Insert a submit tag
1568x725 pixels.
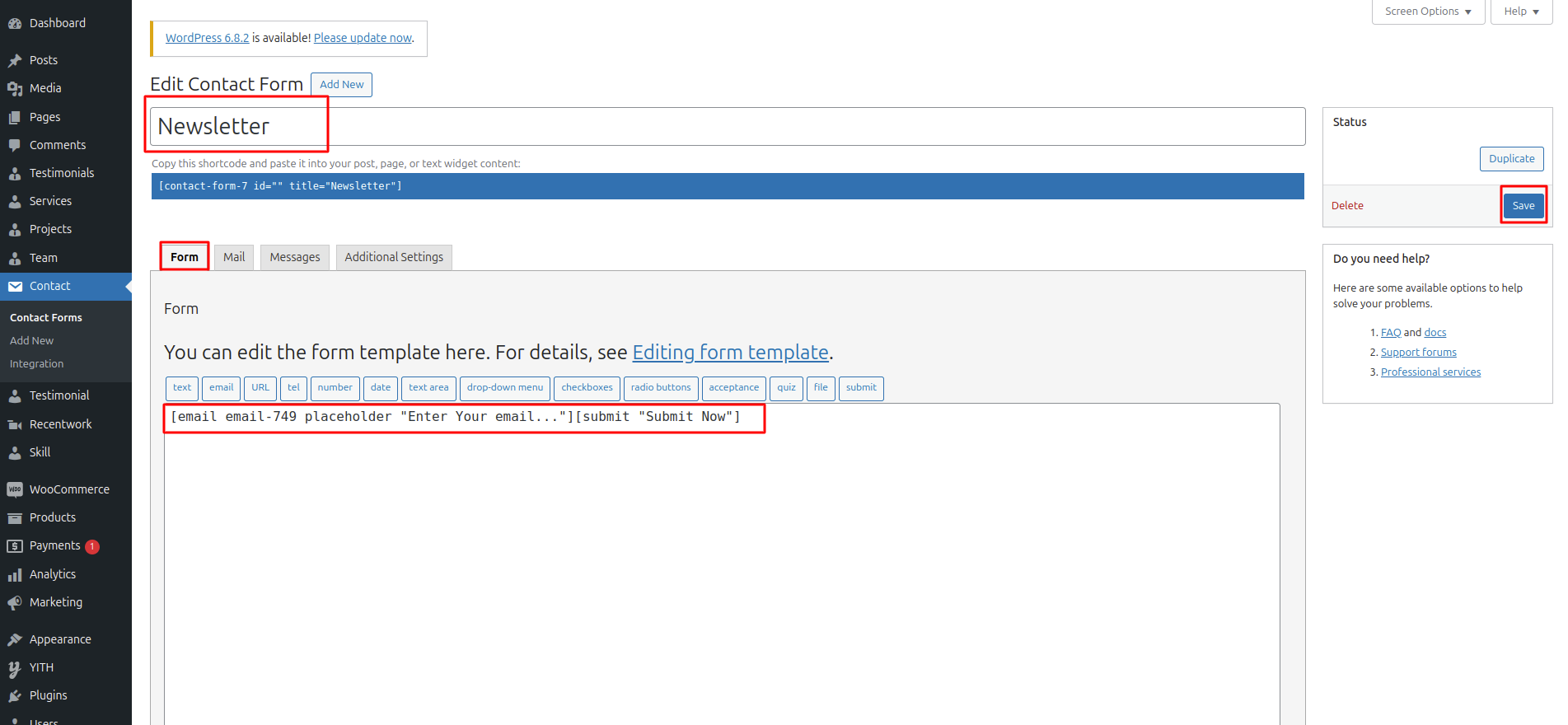[x=861, y=388]
